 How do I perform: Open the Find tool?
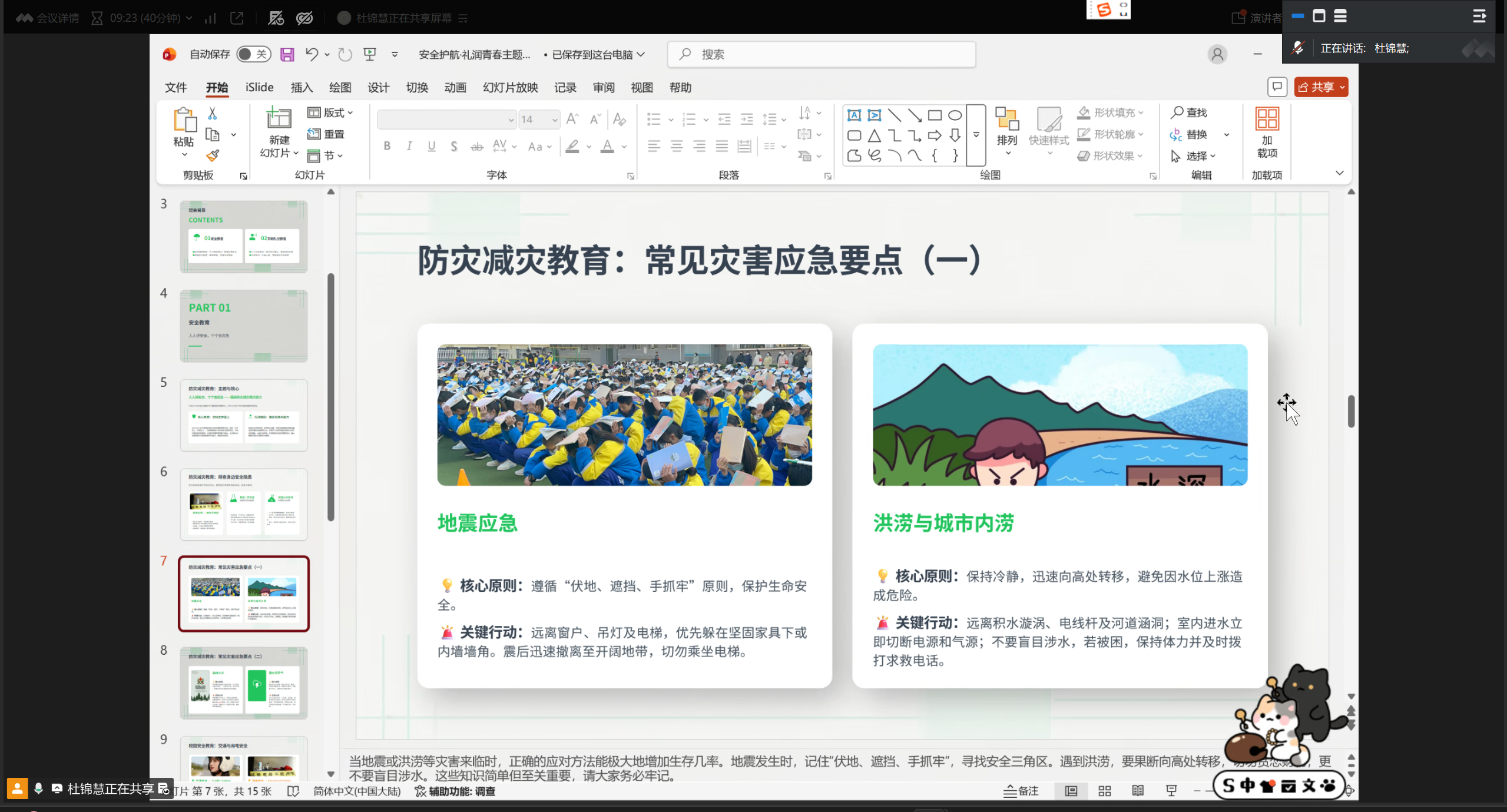pos(1188,112)
